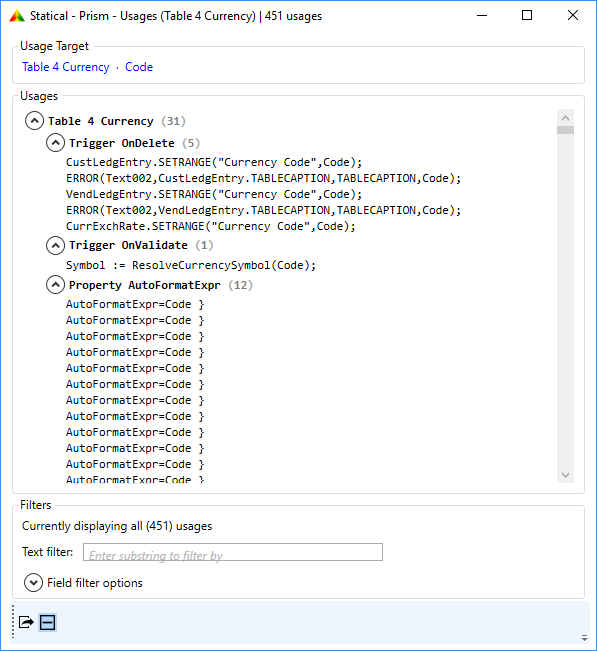Open the Code field link
The width and height of the screenshot is (597, 651).
point(139,67)
